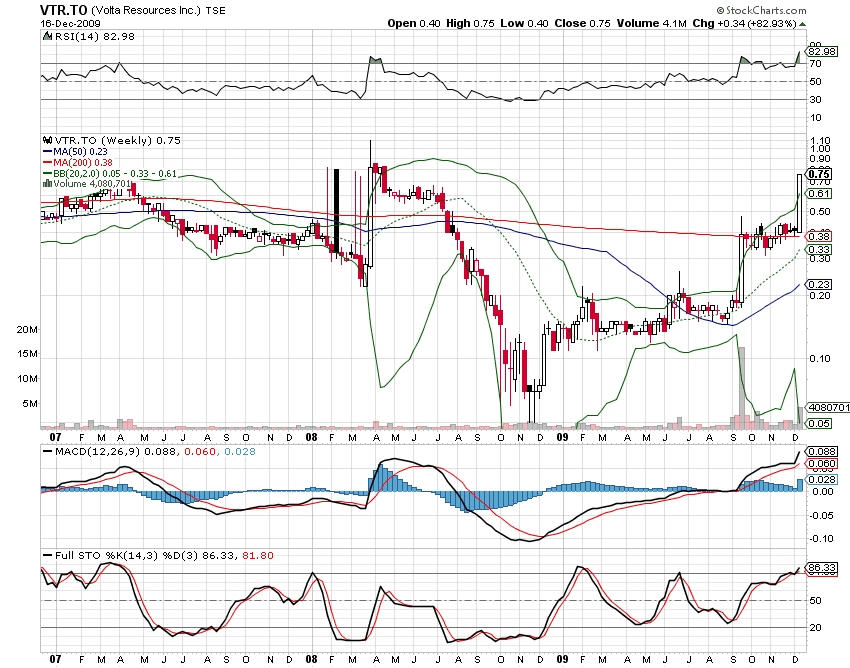Click the 86.33 stochastic value tag
This screenshot has width=850, height=668.
tap(822, 568)
